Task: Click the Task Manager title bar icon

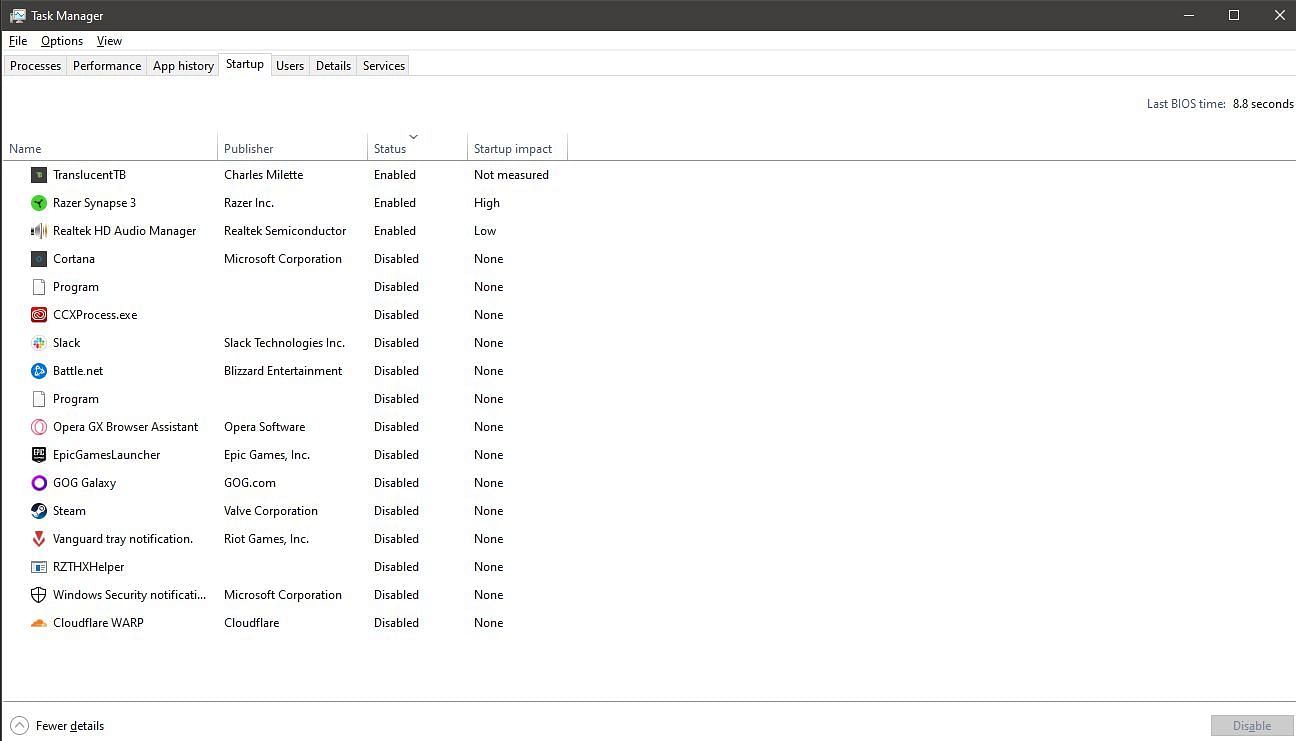Action: (17, 15)
